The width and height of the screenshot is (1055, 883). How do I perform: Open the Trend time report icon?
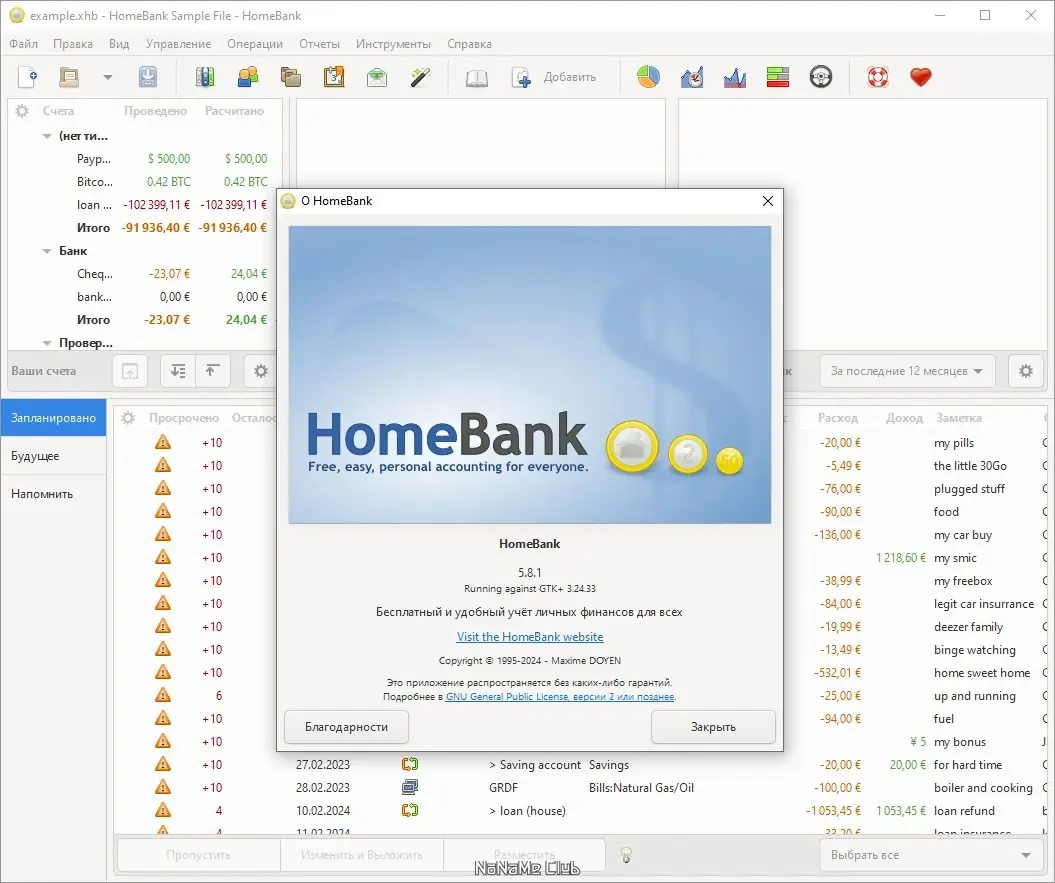coord(692,77)
